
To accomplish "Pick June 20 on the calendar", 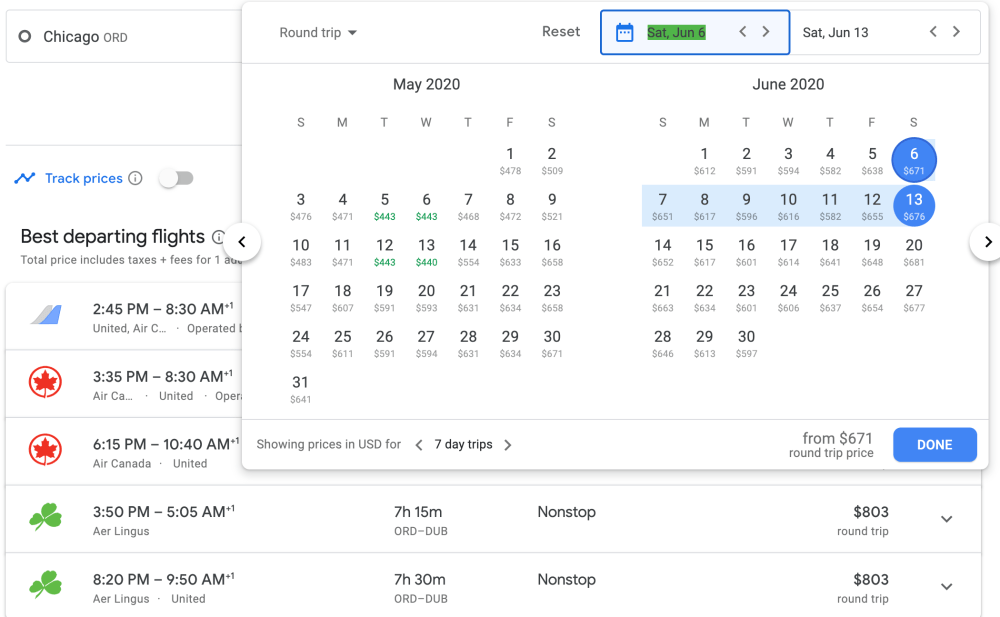I will click(913, 252).
